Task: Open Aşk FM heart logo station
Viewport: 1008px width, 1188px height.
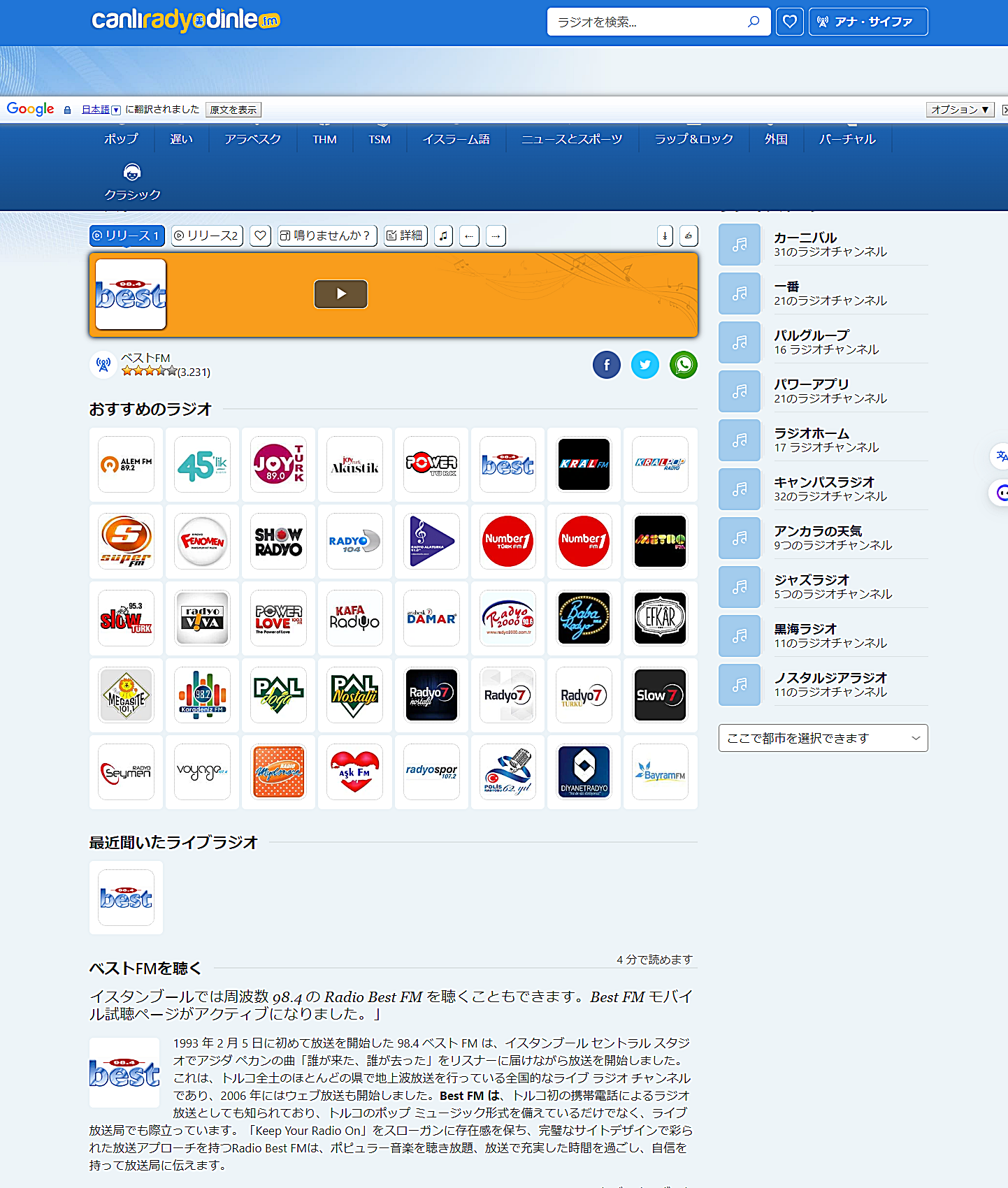Action: [x=355, y=772]
